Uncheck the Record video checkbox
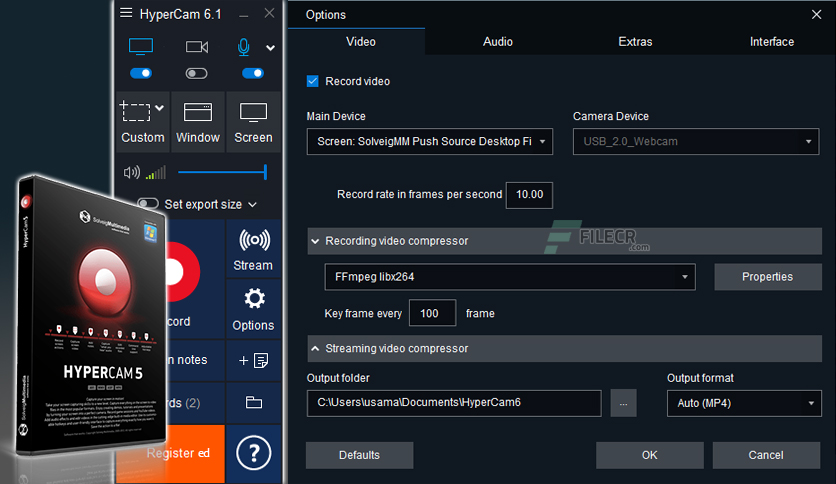The image size is (836, 484). [x=312, y=81]
